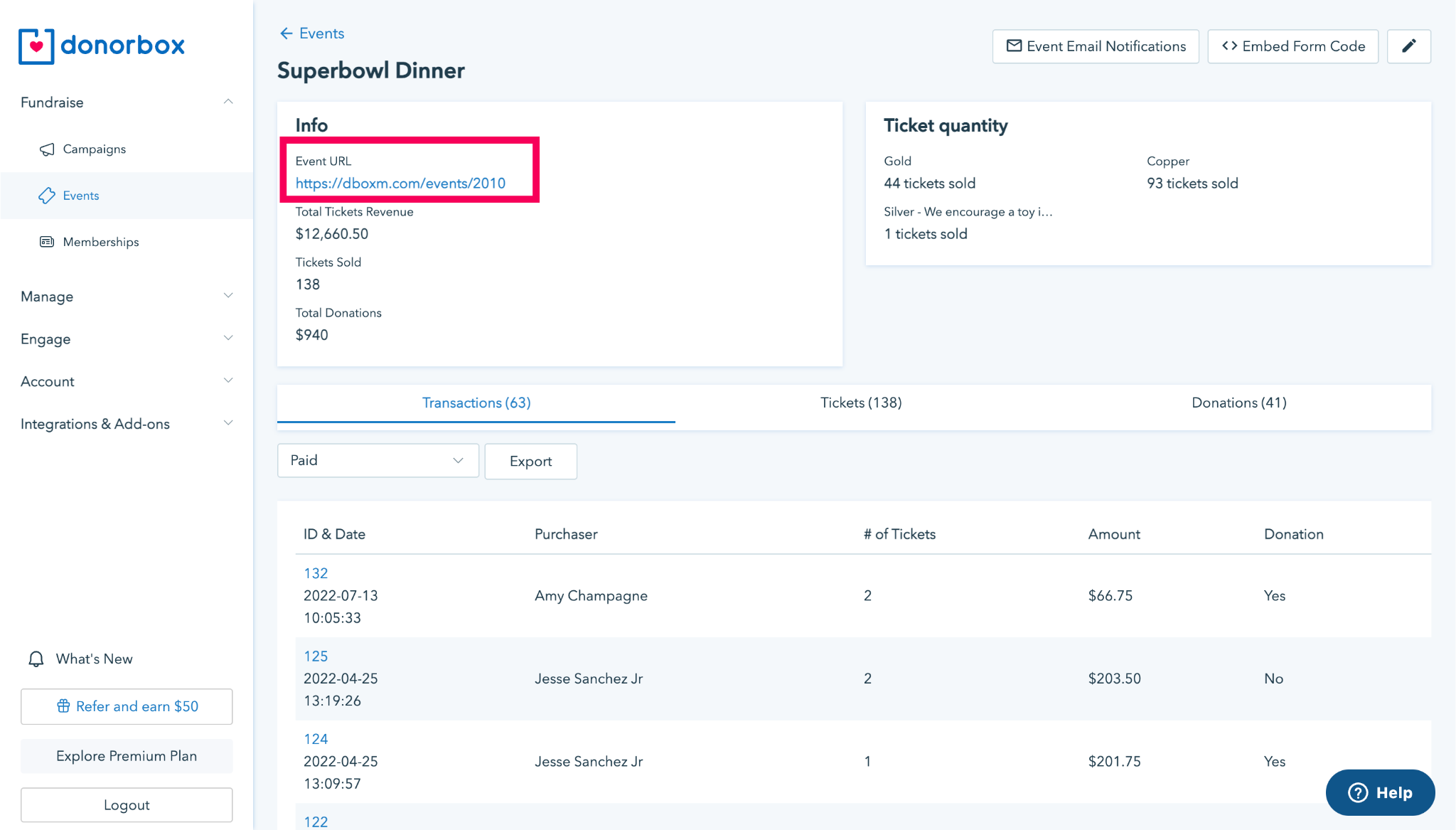Click the envelope icon on Email Notifications
The width and height of the screenshot is (1456, 830).
pyautogui.click(x=1014, y=46)
